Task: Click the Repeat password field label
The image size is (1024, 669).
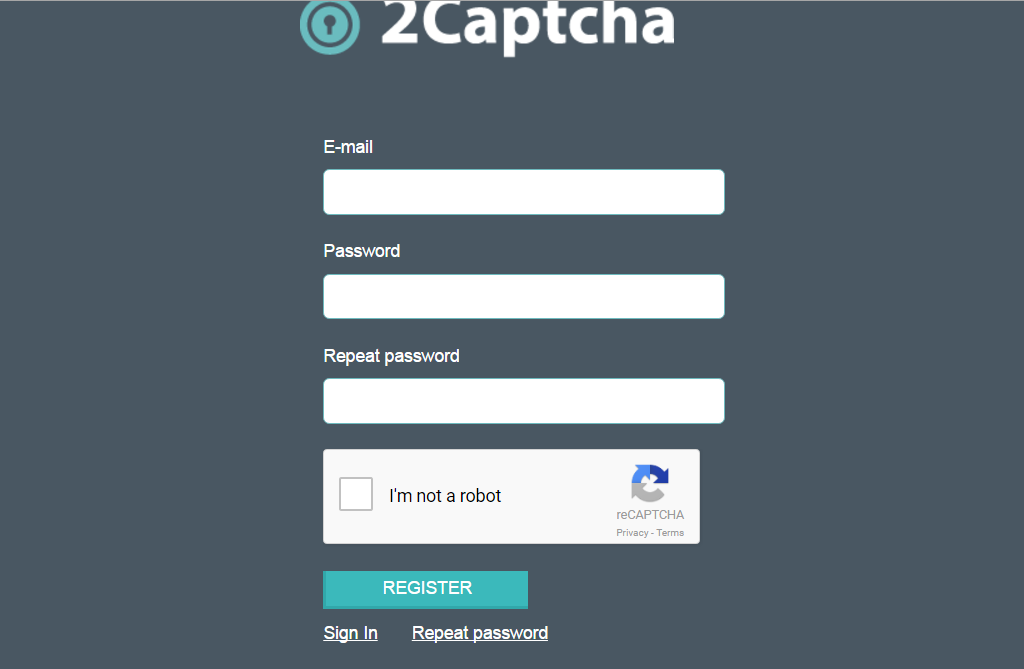Action: tap(391, 356)
